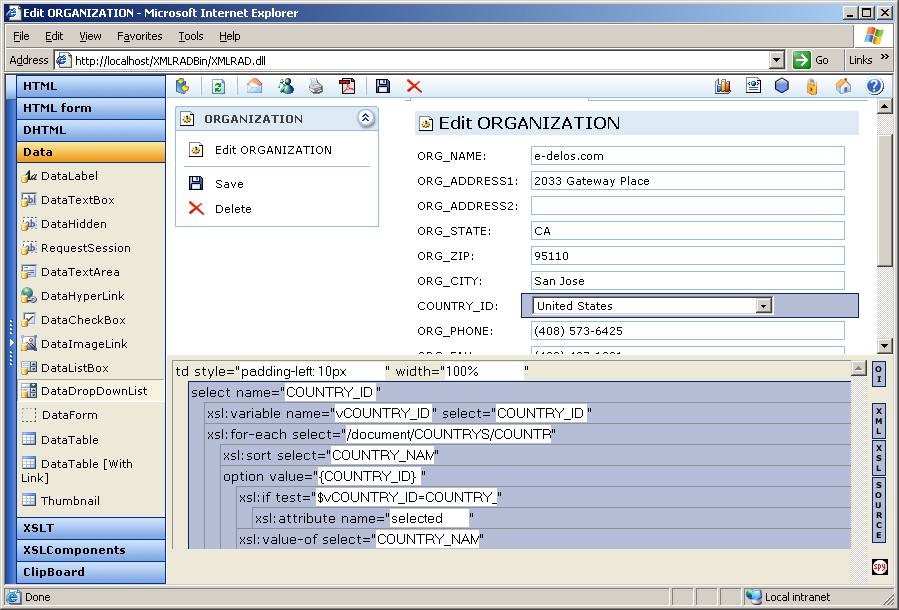
Task: Collapse the ORGANIZATION panel
Action: (365, 118)
